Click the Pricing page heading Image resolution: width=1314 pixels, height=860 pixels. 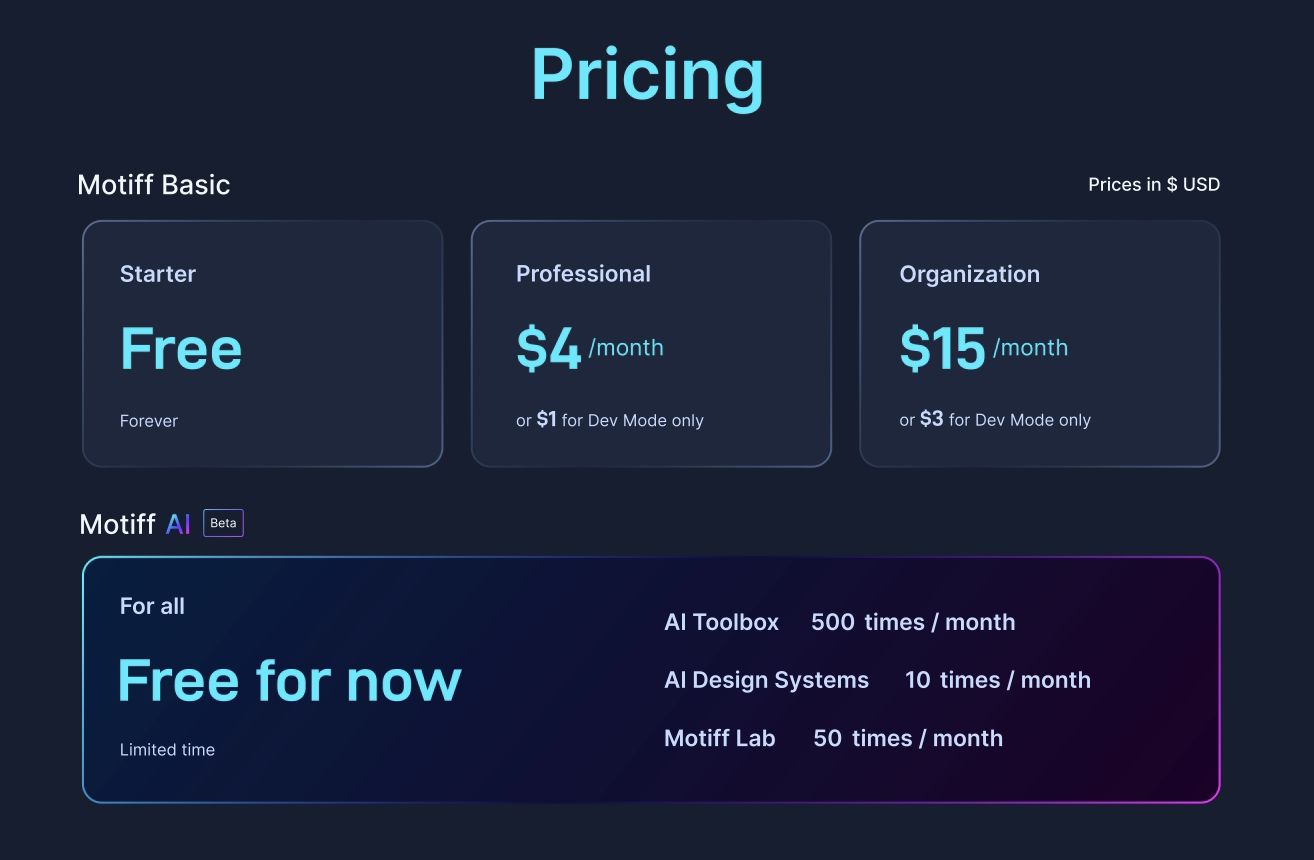point(647,75)
